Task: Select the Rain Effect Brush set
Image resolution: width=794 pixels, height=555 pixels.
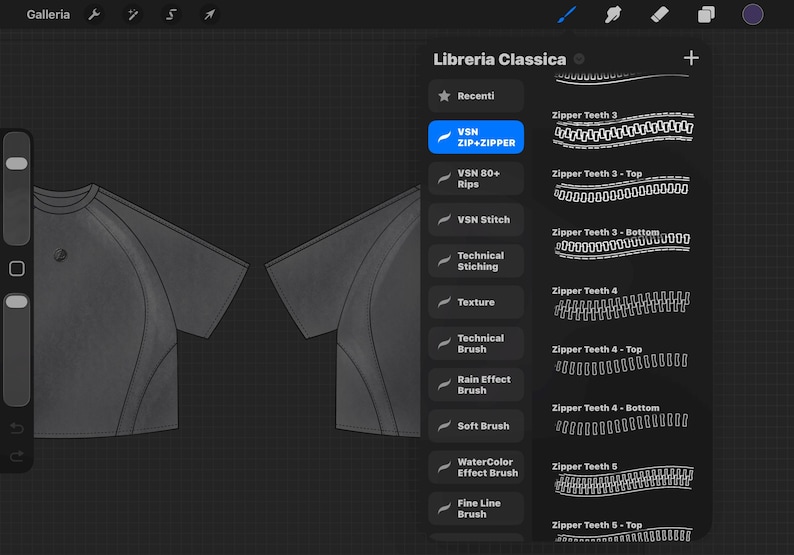Action: point(476,385)
